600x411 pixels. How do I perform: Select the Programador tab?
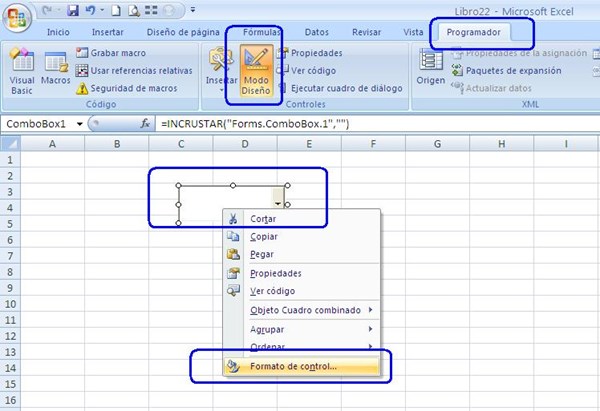(473, 32)
